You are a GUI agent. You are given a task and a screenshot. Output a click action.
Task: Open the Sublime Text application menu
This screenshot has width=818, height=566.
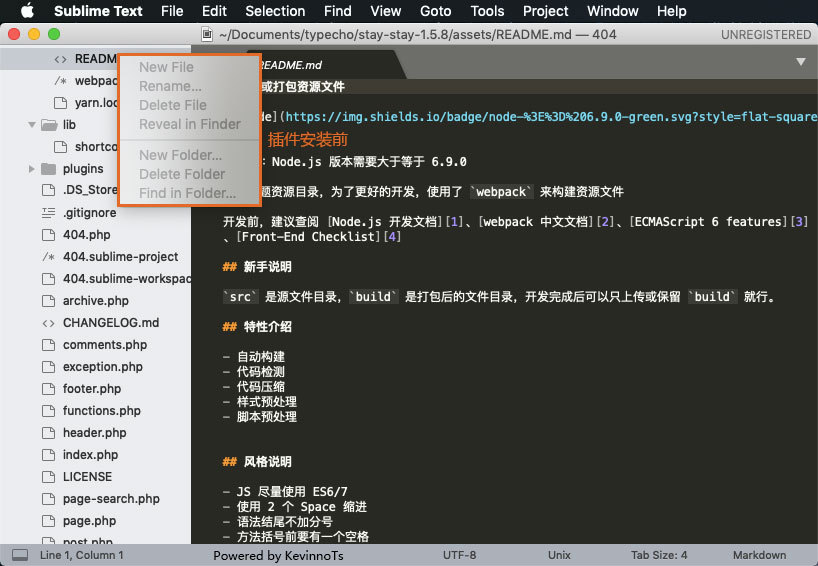click(98, 11)
